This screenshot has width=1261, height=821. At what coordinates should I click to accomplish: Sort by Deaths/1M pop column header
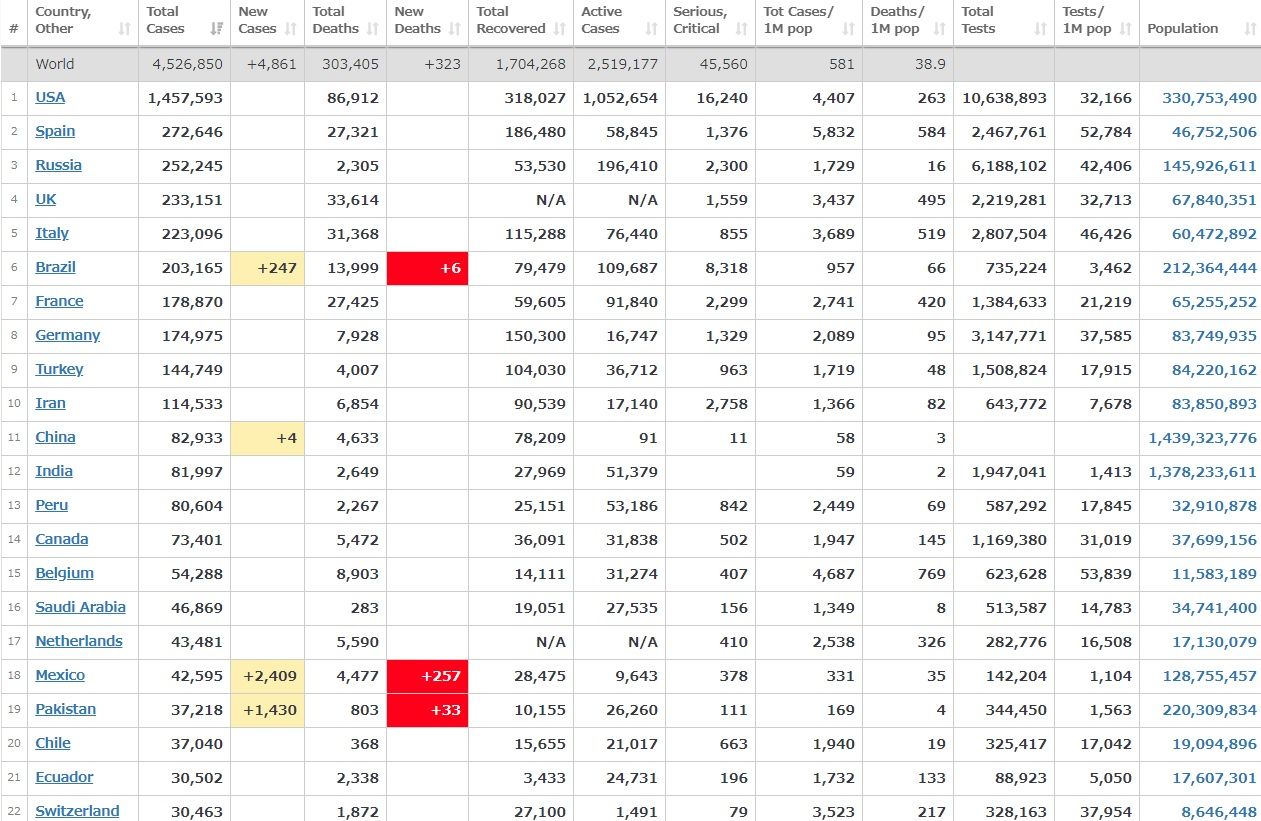897,20
